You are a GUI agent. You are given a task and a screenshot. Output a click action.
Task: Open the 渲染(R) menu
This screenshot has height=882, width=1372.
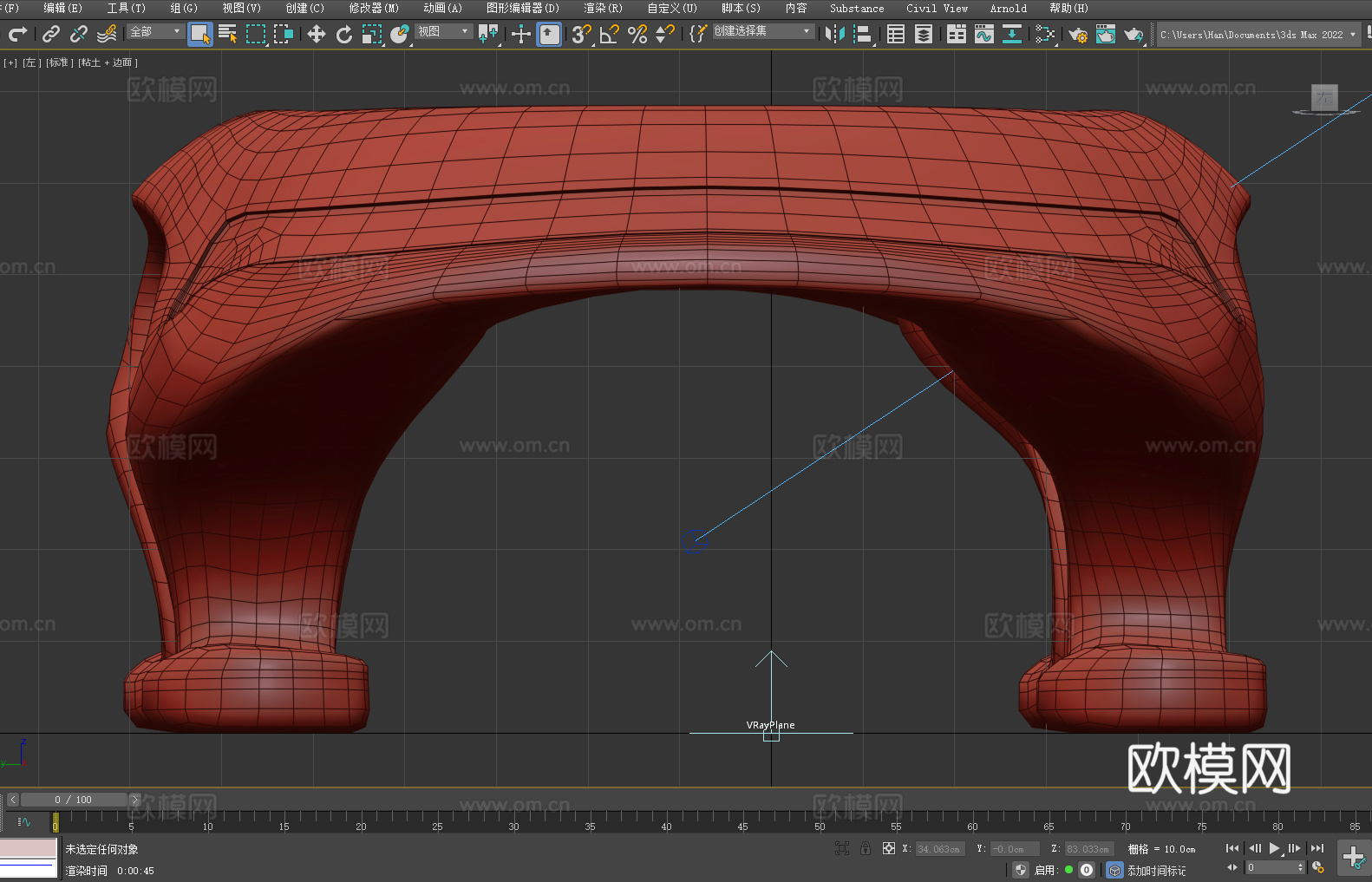pos(603,8)
